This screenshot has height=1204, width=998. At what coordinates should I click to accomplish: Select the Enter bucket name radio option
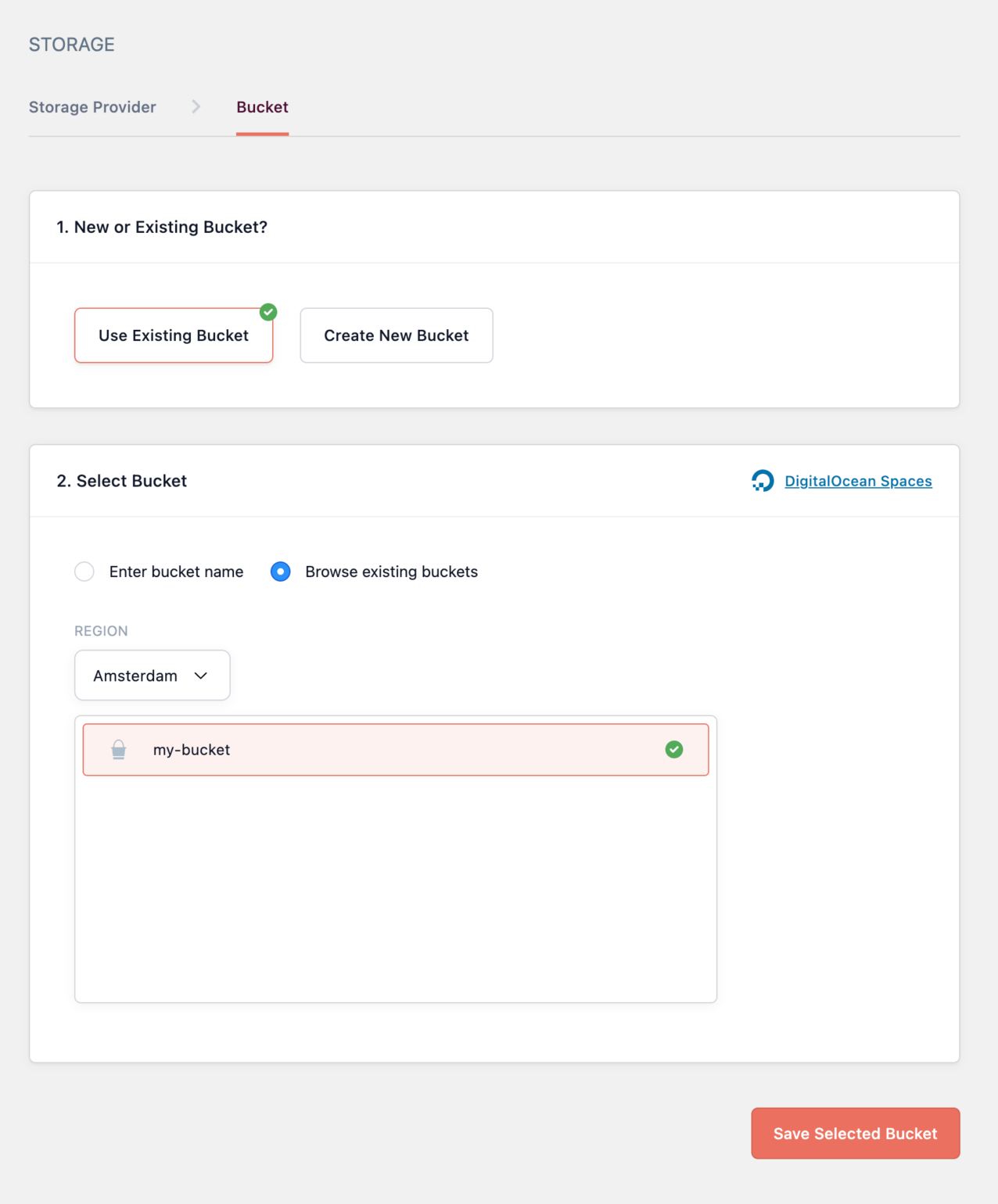[84, 572]
